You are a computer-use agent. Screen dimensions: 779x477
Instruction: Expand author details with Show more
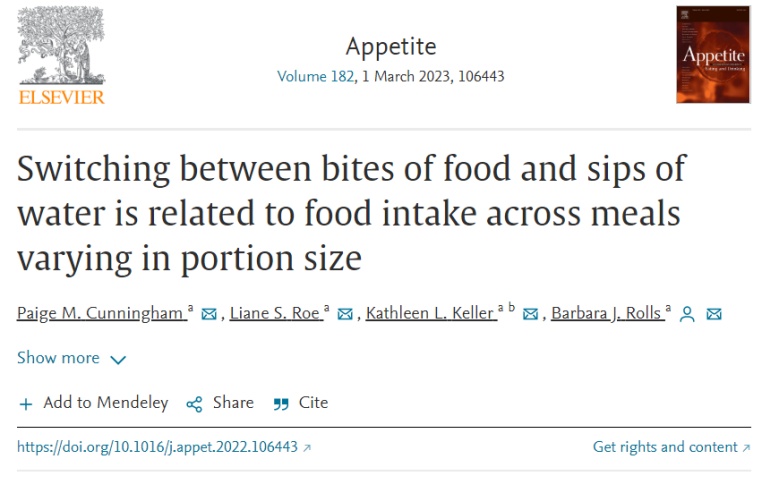pos(58,358)
